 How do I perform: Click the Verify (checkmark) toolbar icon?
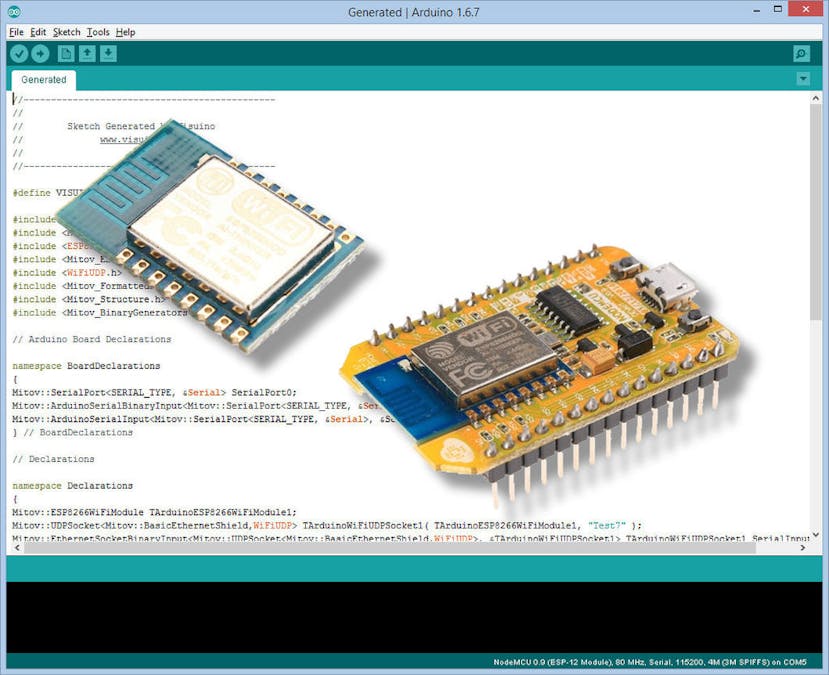(17, 54)
